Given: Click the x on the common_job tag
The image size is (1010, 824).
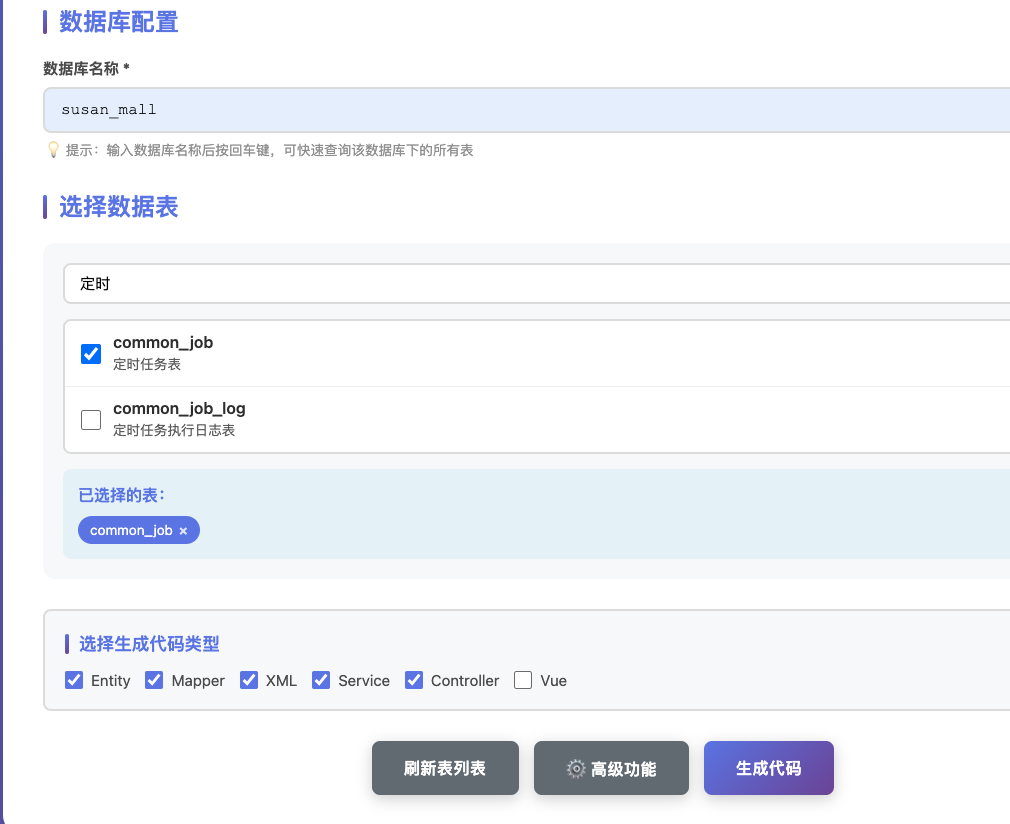Looking at the screenshot, I should coord(183,530).
